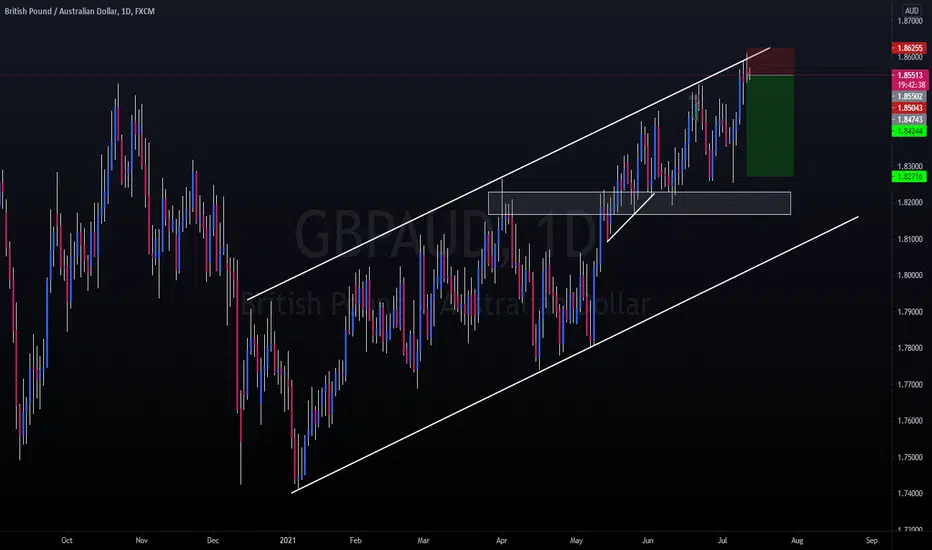The height and width of the screenshot is (550, 932).
Task: Click the Jun label on time axis
Action: (x=647, y=540)
